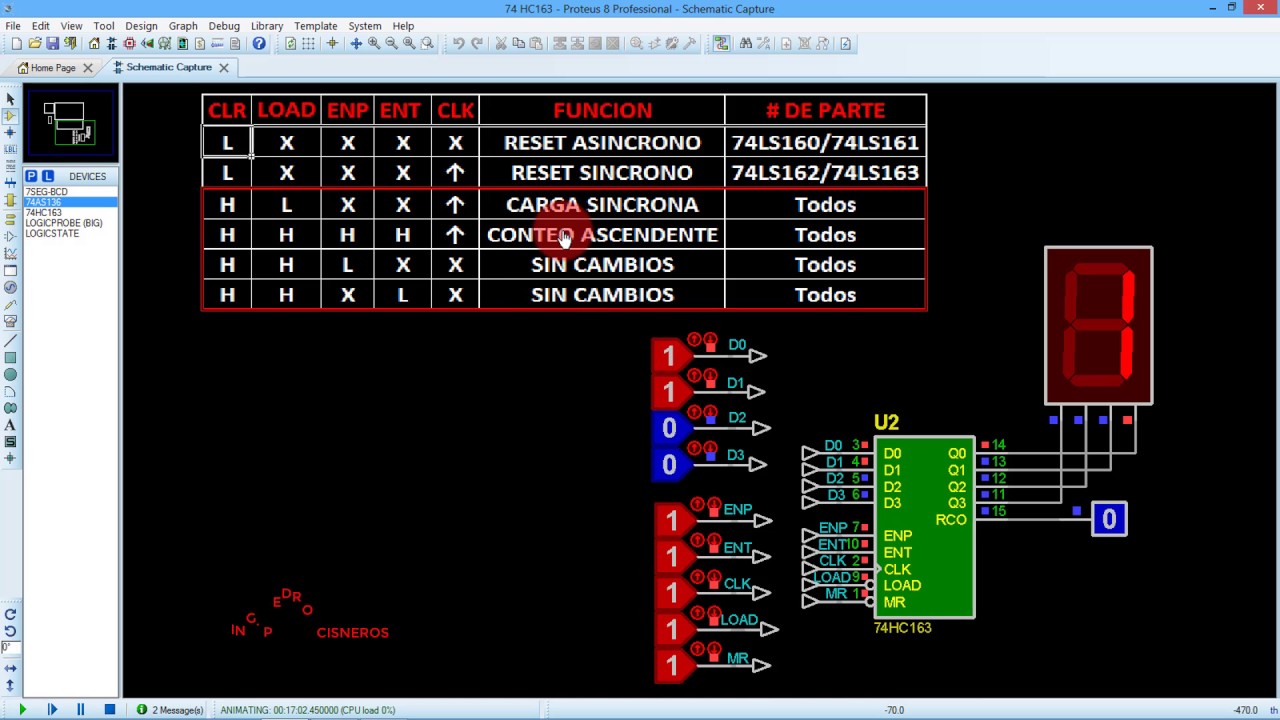Click the undo arrow icon

coord(458,44)
